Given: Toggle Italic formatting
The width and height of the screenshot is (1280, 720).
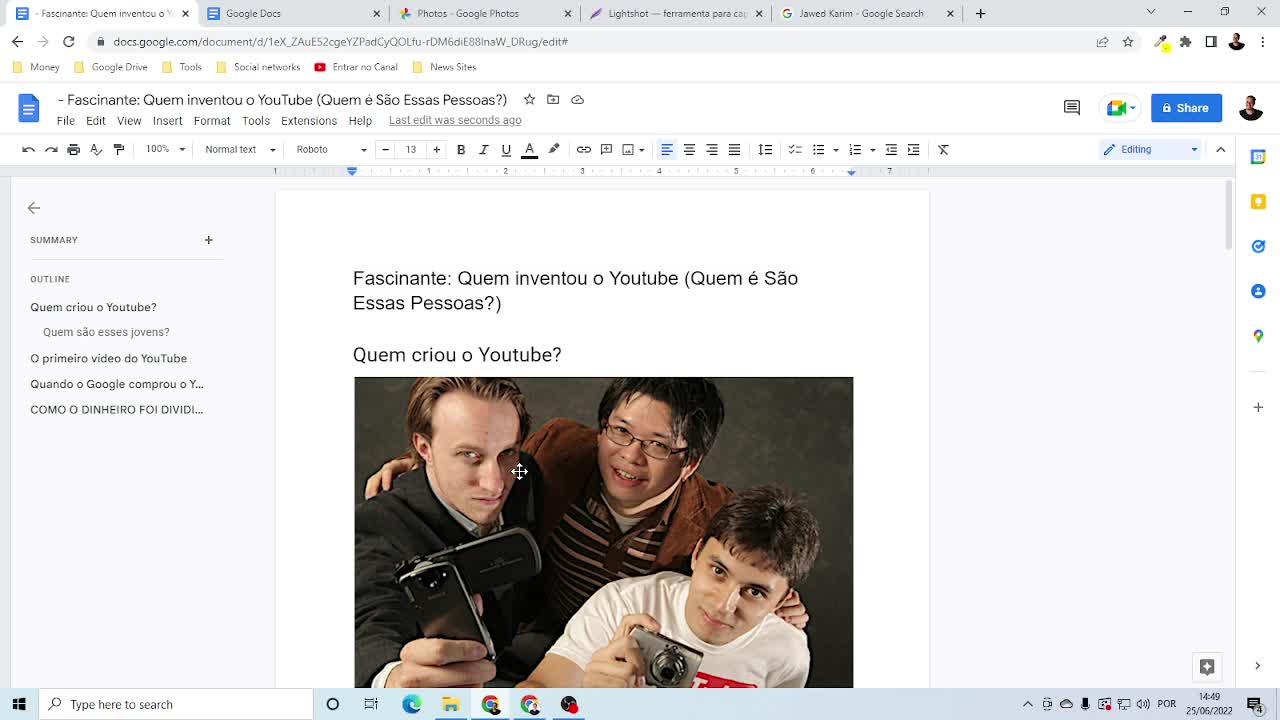Looking at the screenshot, I should [483, 149].
